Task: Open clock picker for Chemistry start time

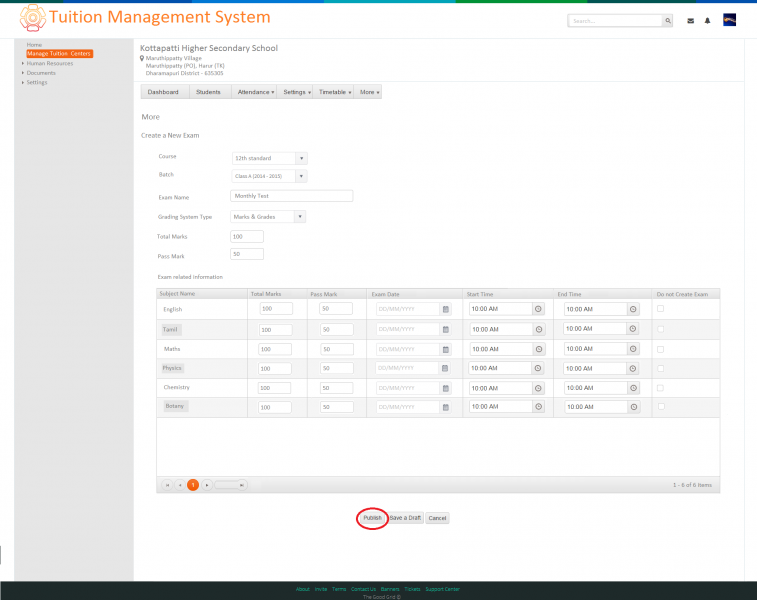Action: point(539,388)
